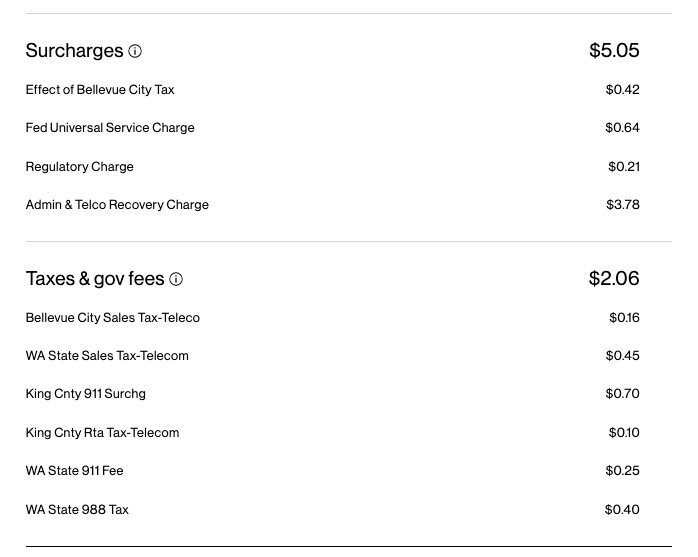Select the Taxes & gov fees heading
This screenshot has height=557, width=698.
(x=95, y=279)
